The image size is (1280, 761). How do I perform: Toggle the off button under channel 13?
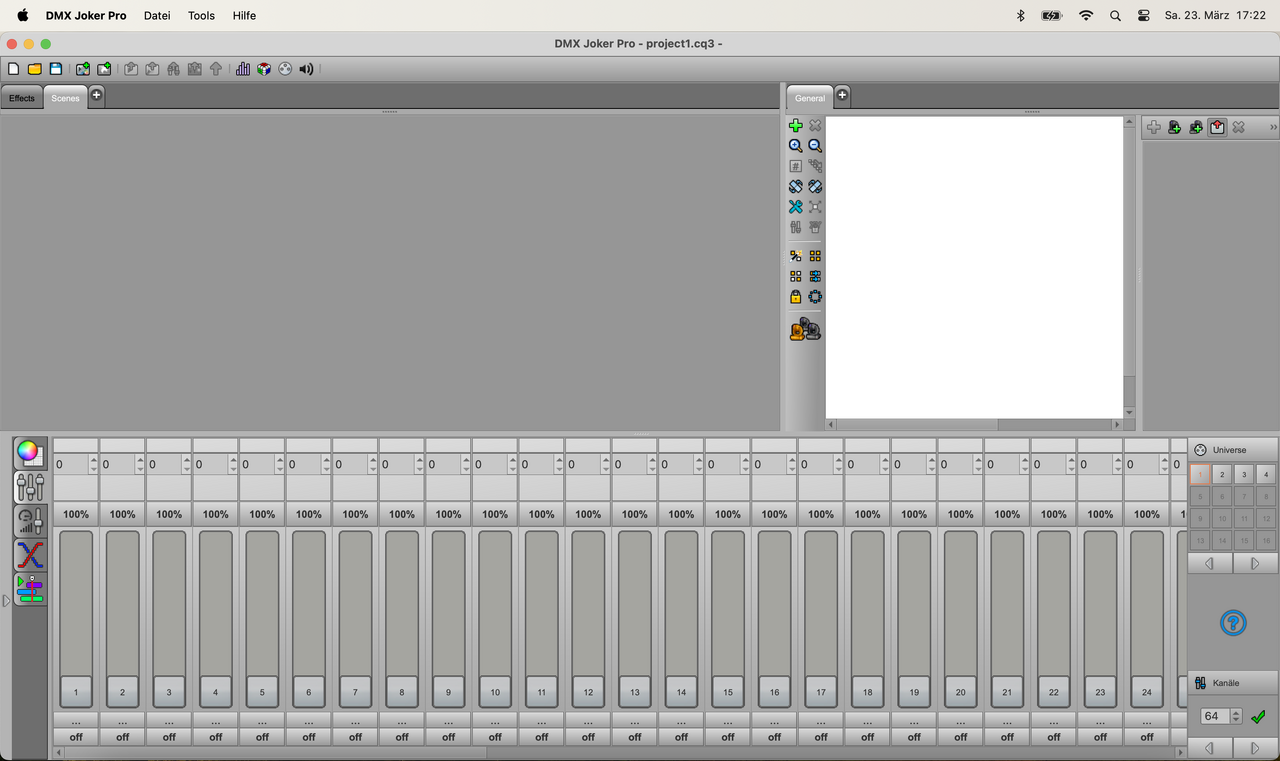tap(635, 737)
